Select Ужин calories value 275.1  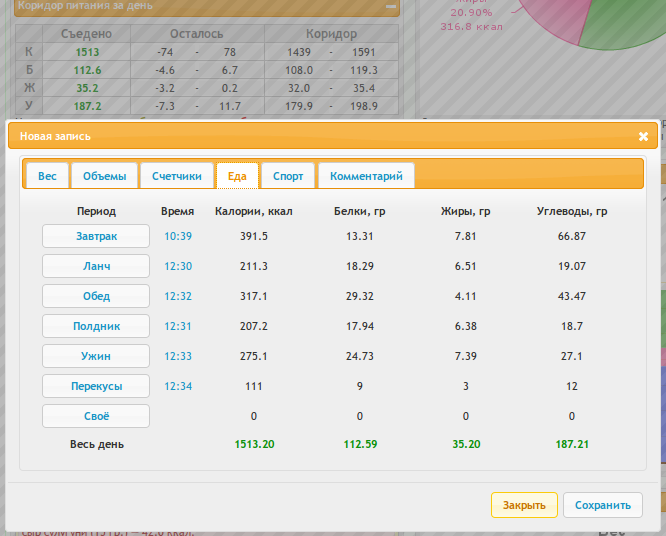coord(254,356)
